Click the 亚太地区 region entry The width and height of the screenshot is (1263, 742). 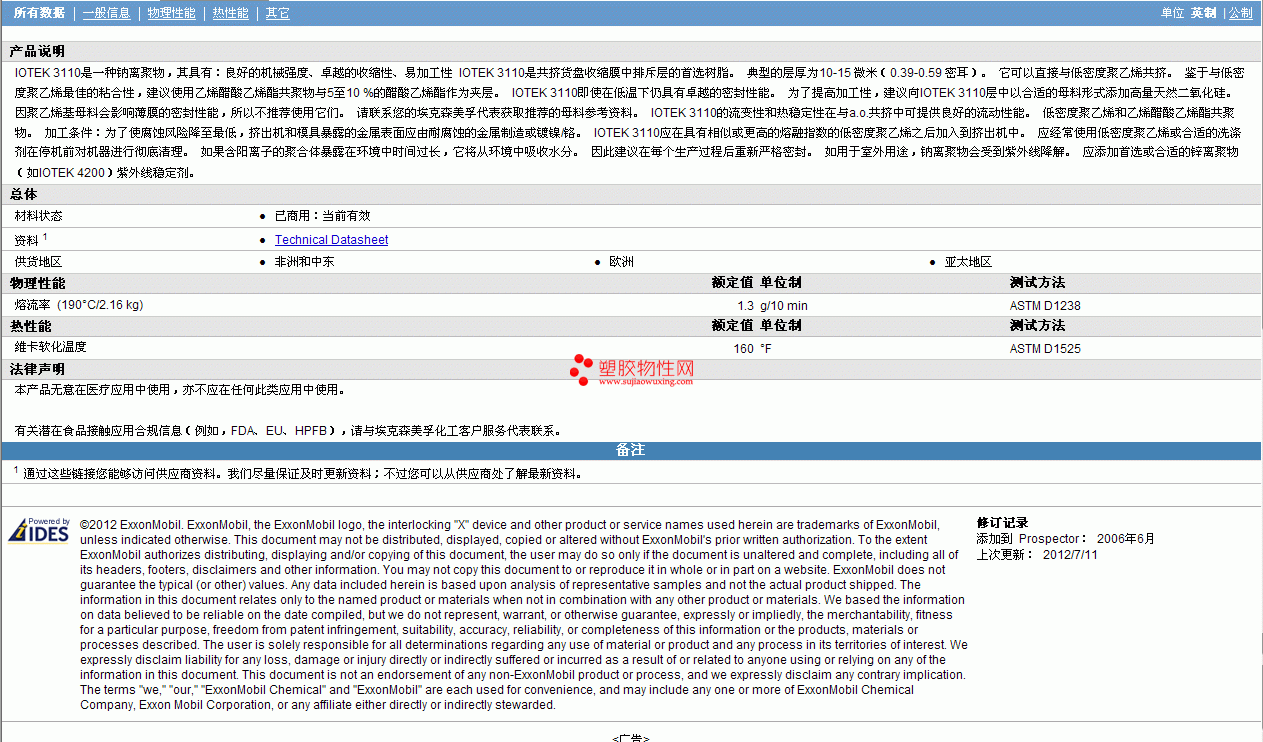point(968,262)
